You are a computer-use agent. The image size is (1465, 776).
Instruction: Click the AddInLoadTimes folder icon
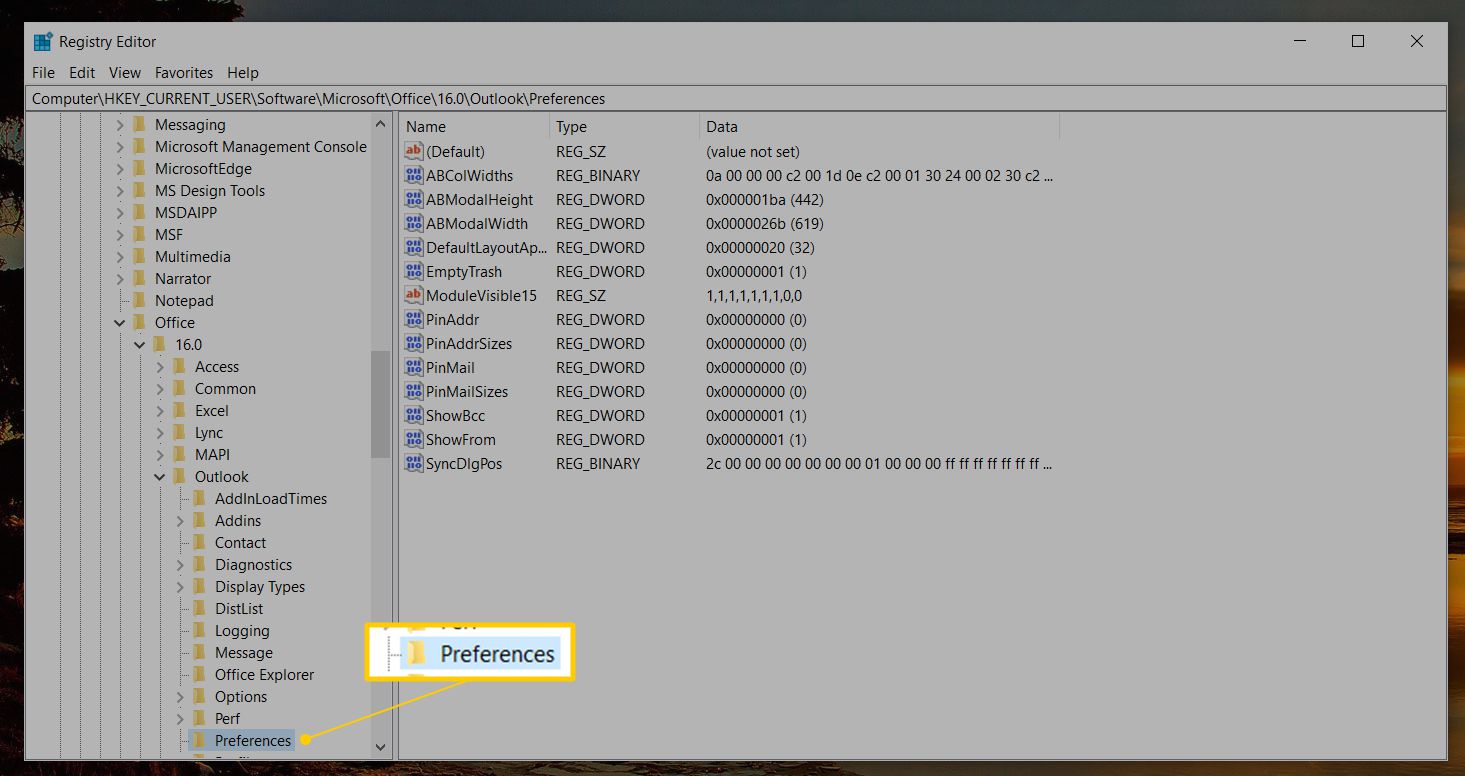[199, 498]
